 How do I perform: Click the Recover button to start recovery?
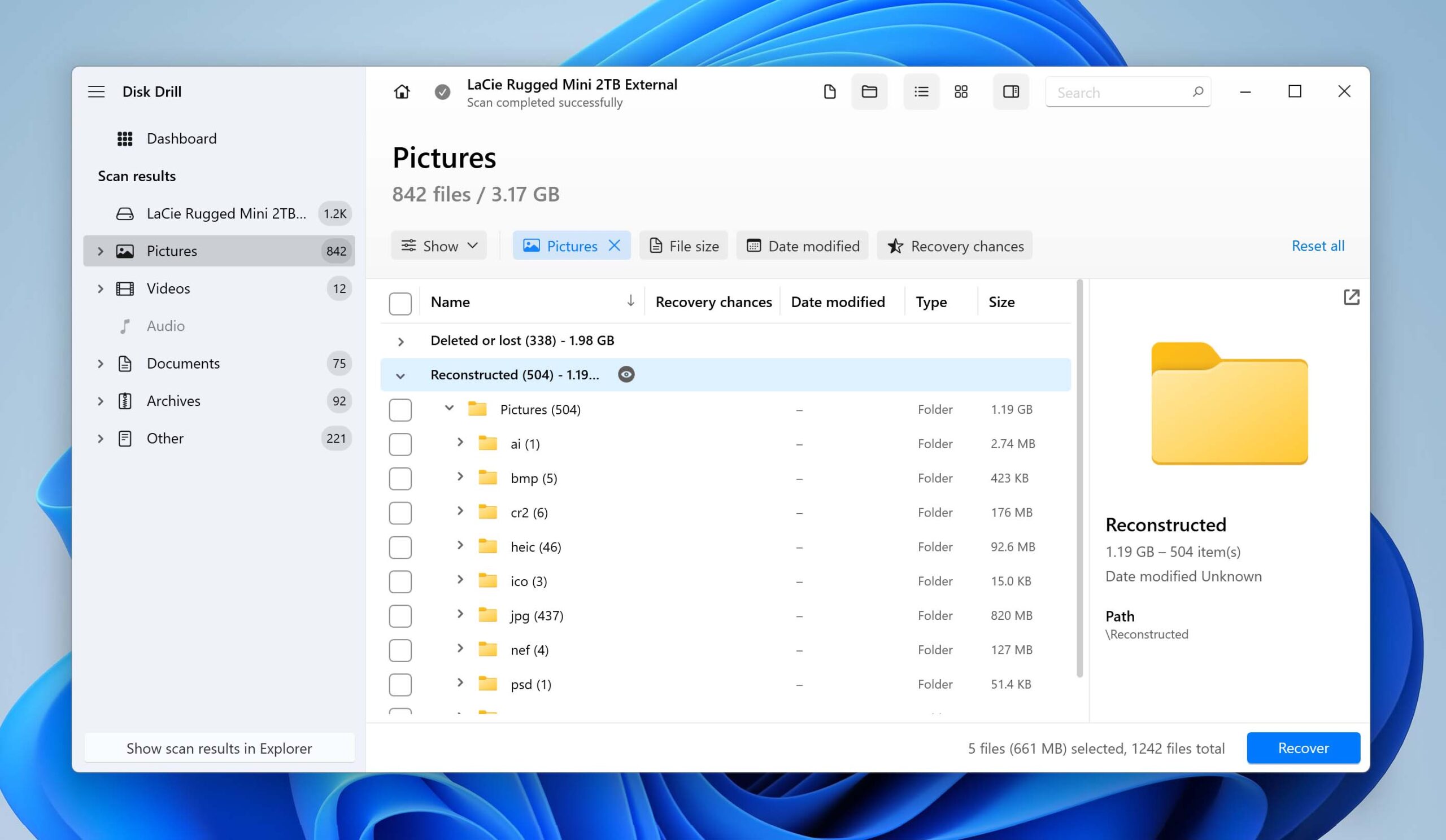point(1303,747)
